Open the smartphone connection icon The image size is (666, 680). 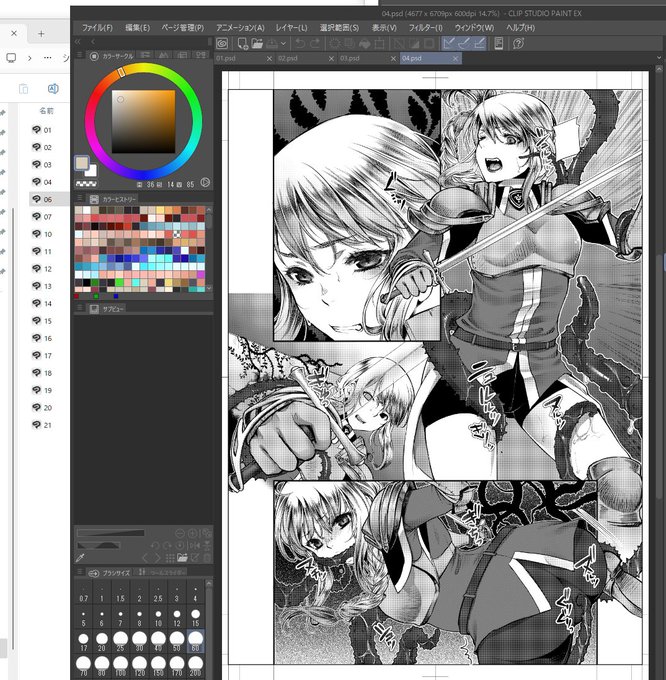click(x=499, y=43)
